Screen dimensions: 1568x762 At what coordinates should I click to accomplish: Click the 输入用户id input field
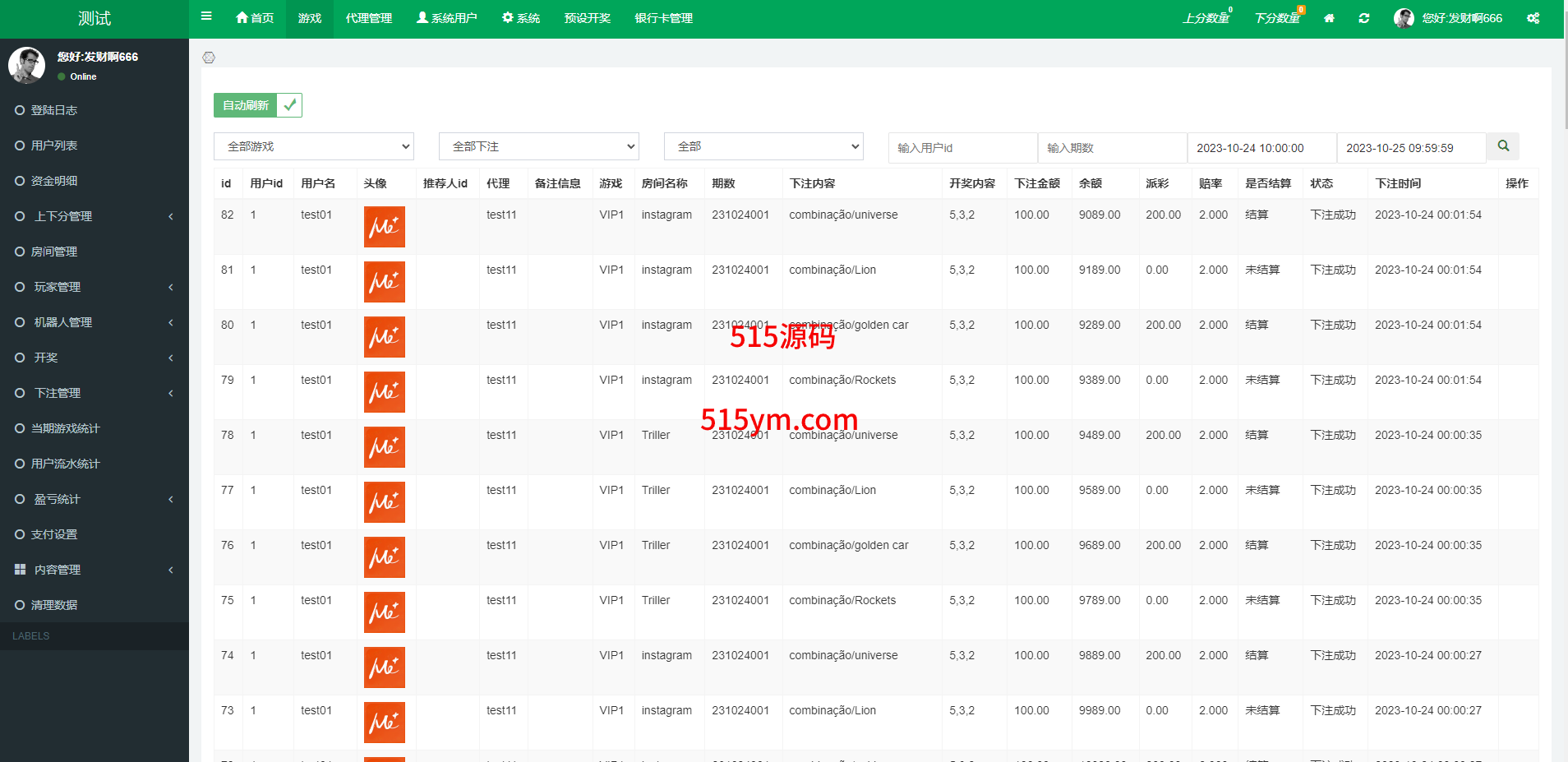point(962,148)
